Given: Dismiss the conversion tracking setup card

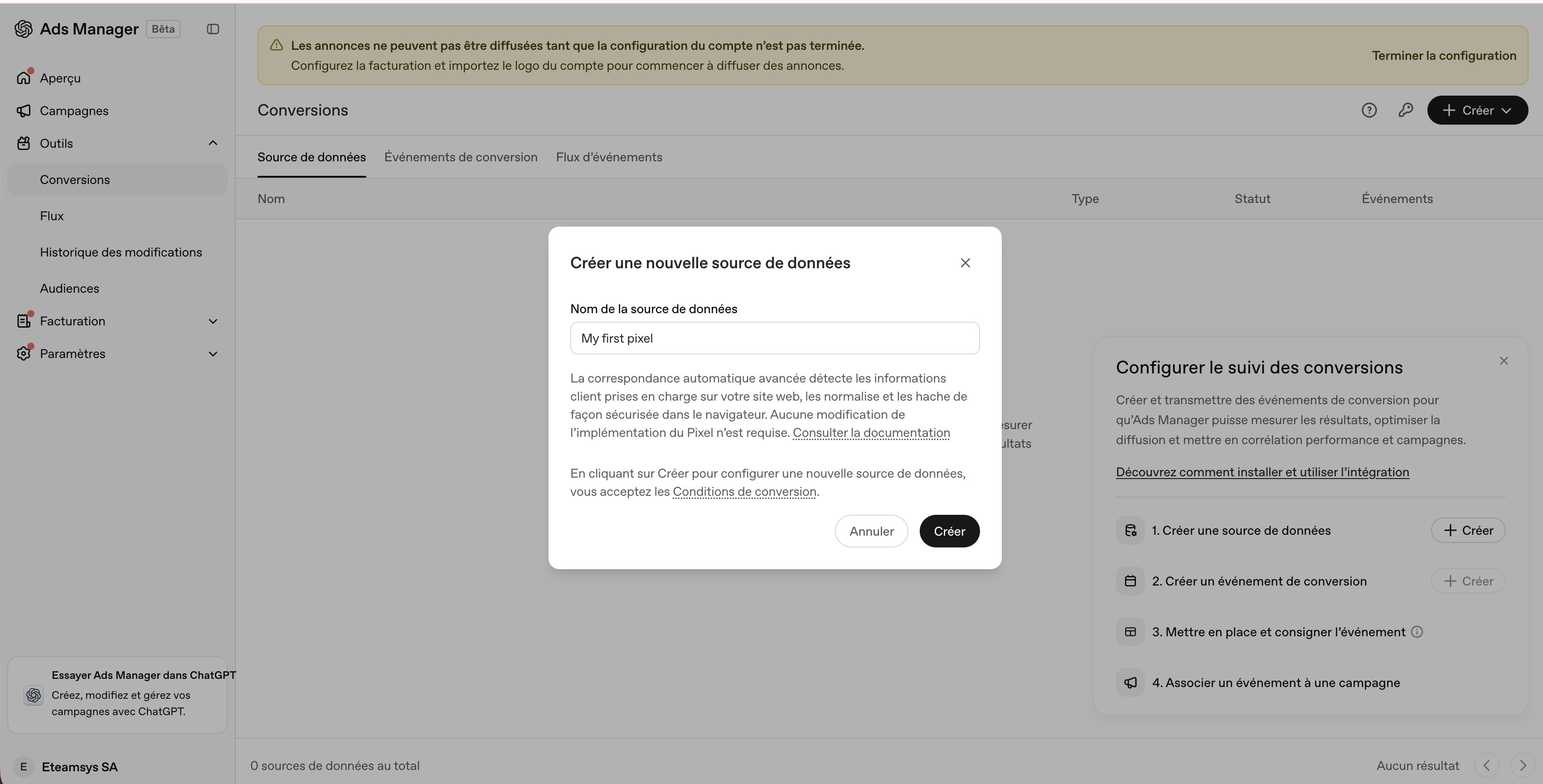Looking at the screenshot, I should click(1504, 361).
